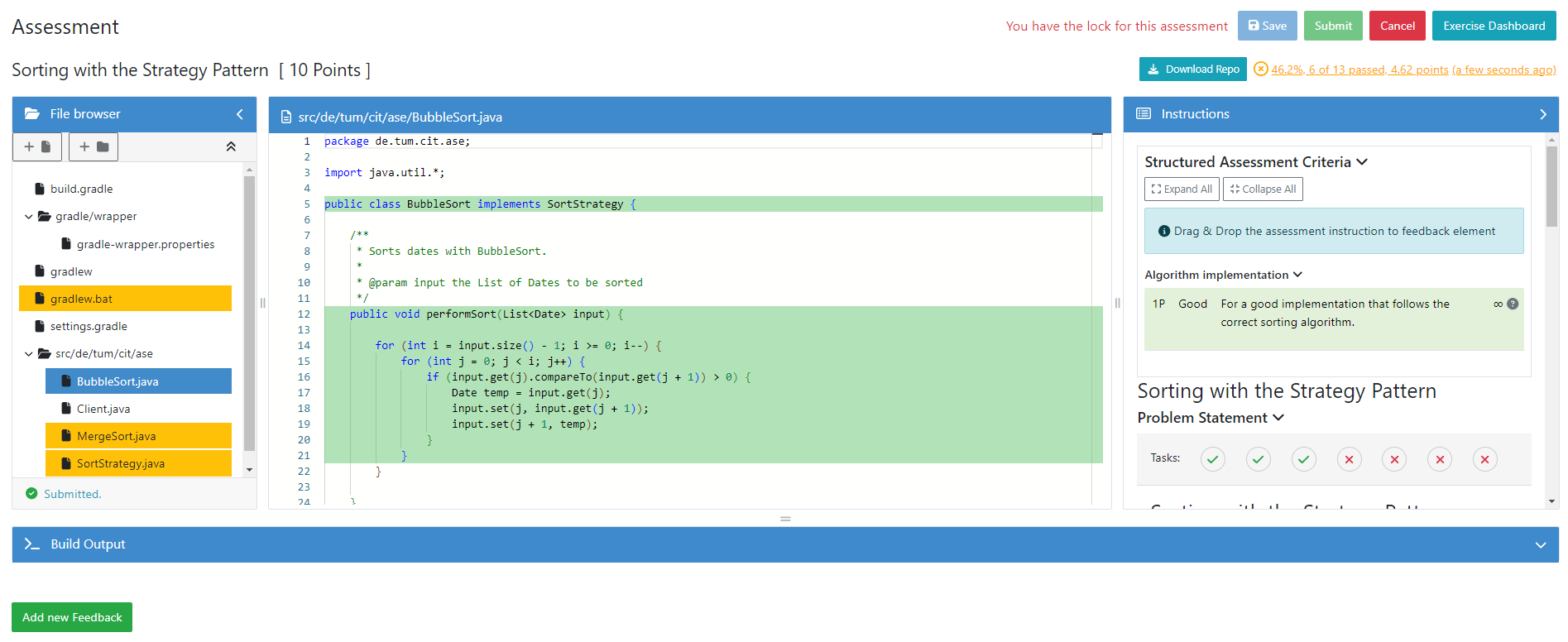Click code line 12 performSort method
Image resolution: width=1568 pixels, height=642 pixels.
(x=713, y=314)
